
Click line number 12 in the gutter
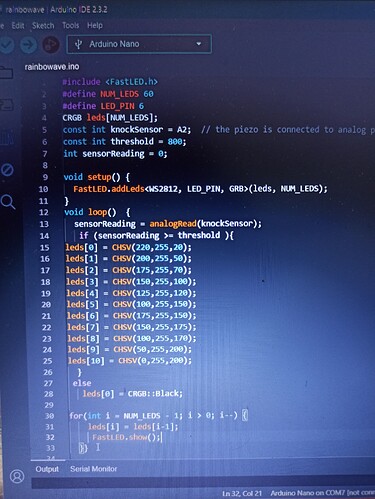click(44, 212)
